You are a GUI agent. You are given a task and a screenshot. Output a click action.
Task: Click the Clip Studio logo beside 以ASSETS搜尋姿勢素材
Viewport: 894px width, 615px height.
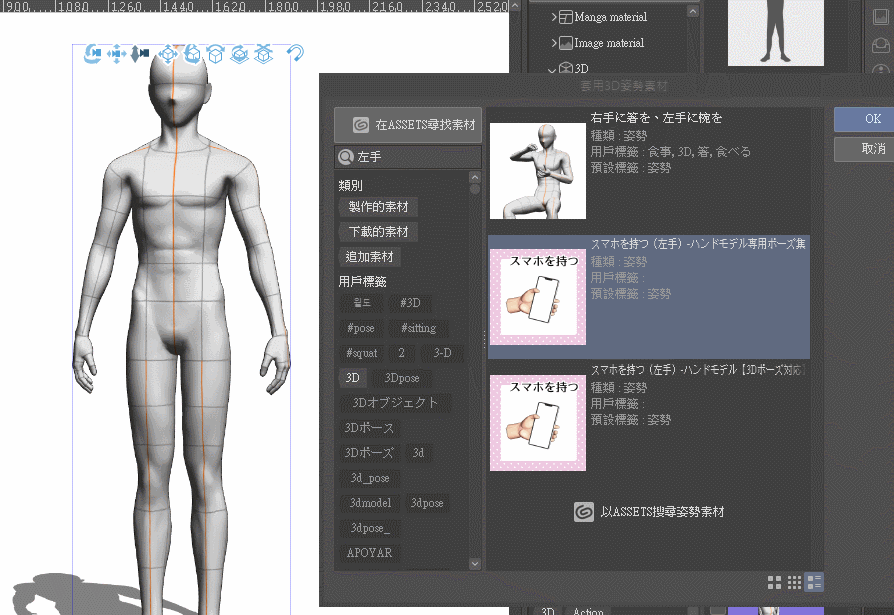point(583,512)
